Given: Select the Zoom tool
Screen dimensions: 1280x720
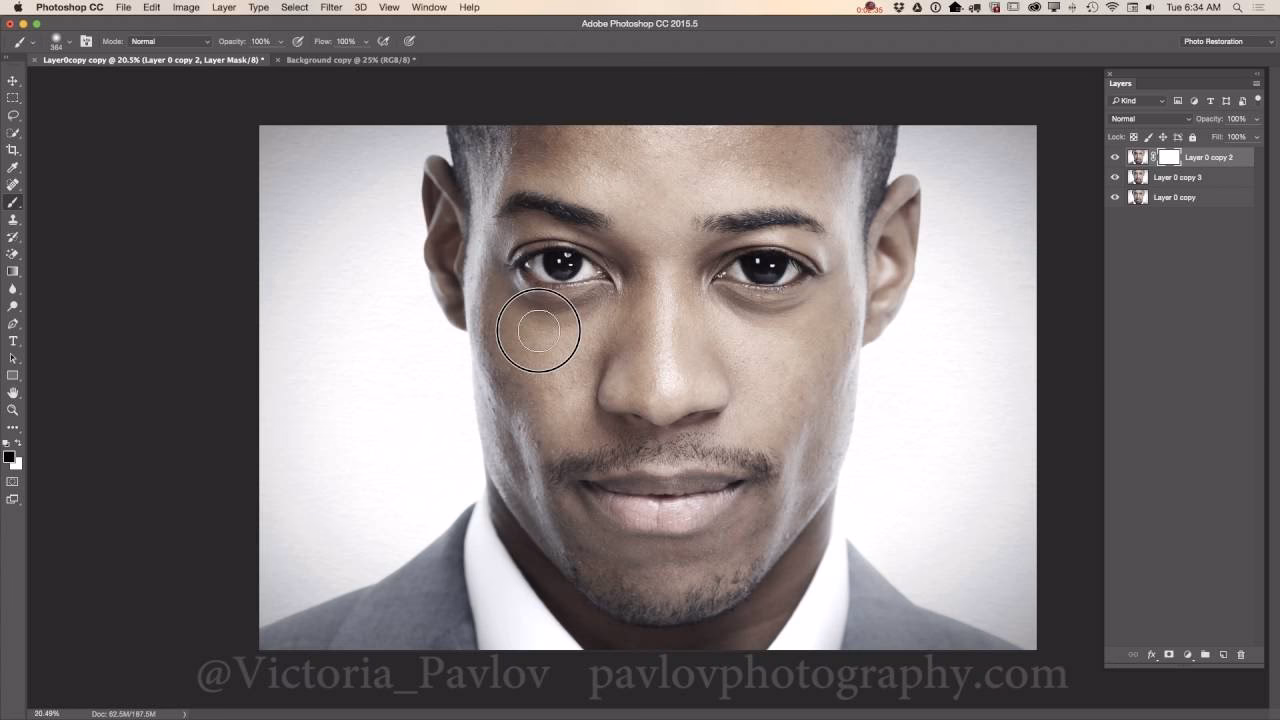Looking at the screenshot, I should point(13,410).
